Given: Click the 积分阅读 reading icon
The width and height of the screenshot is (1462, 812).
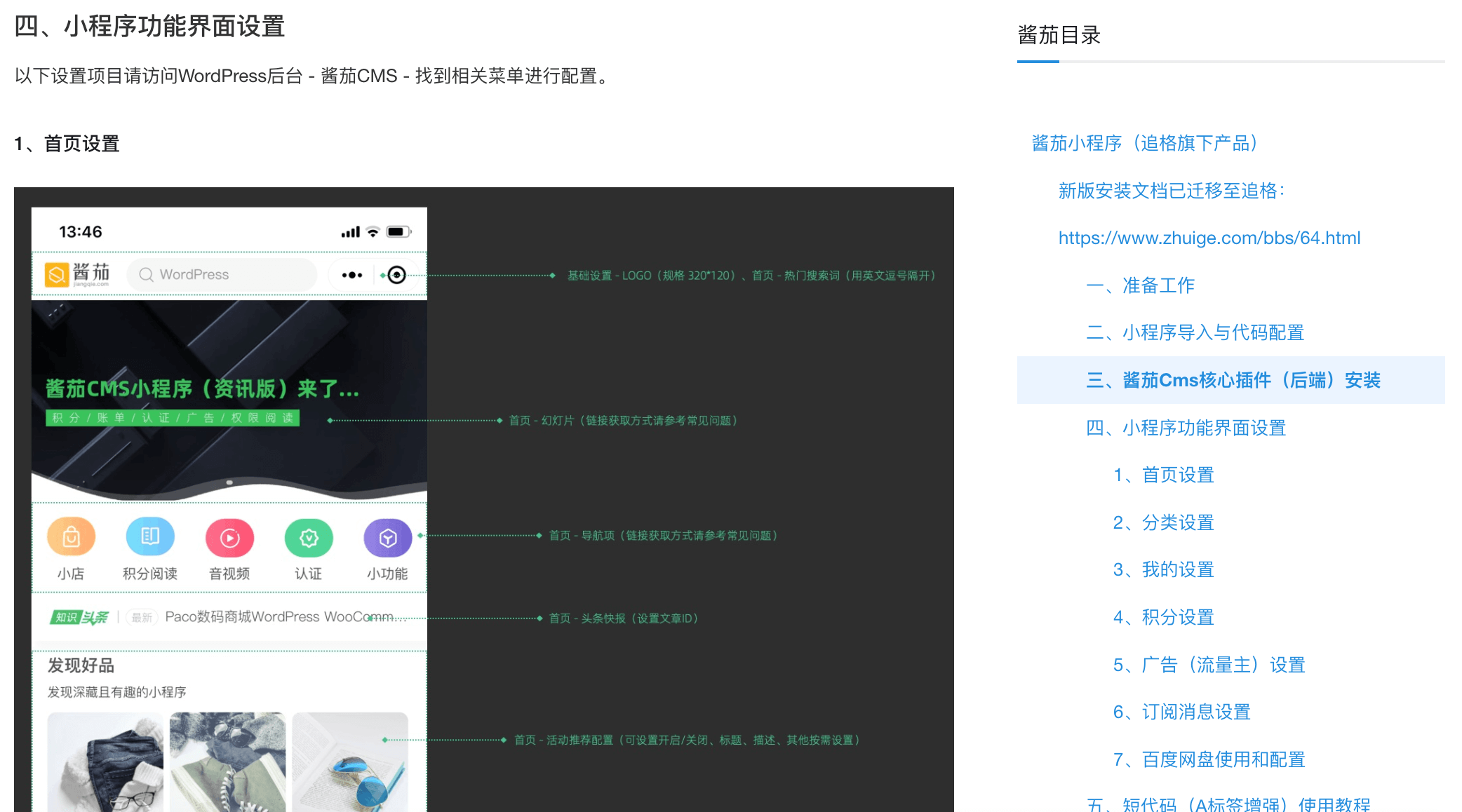Looking at the screenshot, I should tap(150, 537).
